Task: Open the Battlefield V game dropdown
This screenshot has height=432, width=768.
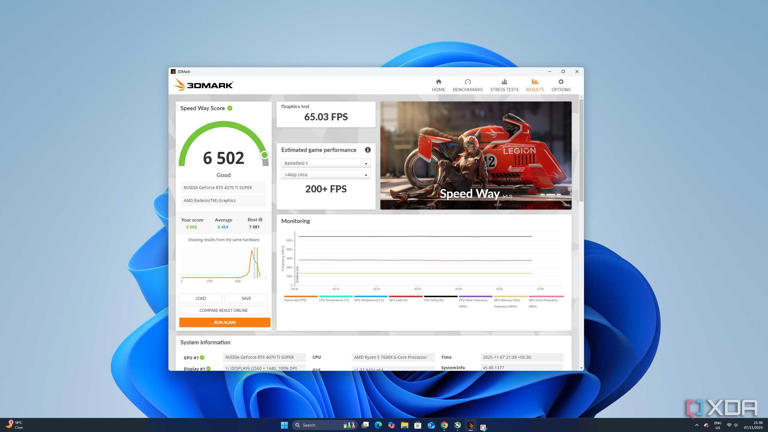Action: pyautogui.click(x=325, y=163)
